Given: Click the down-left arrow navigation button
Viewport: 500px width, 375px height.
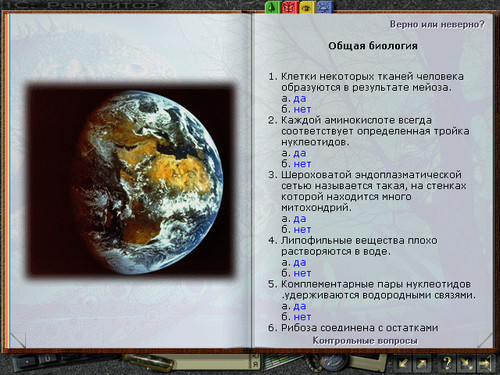Looking at the screenshot, I should point(403,363).
